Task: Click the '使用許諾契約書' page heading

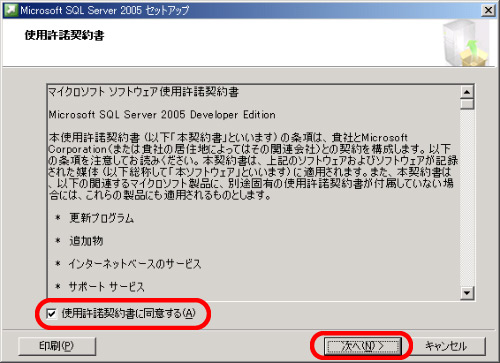Action: point(64,35)
